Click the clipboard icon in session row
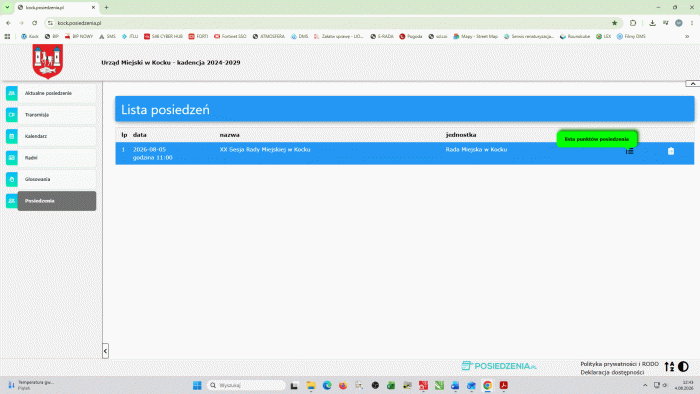 671,151
